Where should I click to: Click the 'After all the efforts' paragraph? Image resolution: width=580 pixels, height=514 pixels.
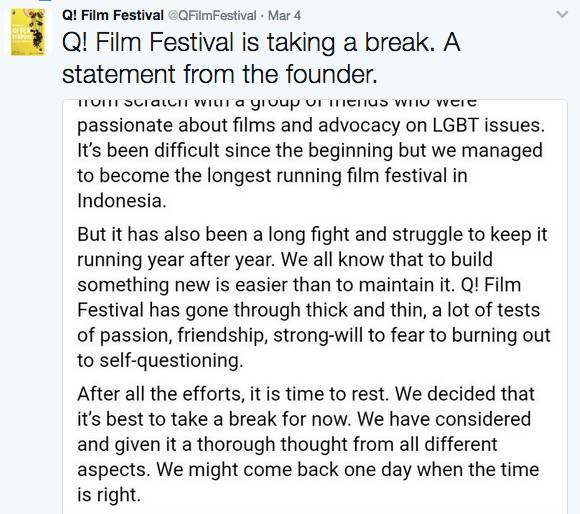(308, 444)
